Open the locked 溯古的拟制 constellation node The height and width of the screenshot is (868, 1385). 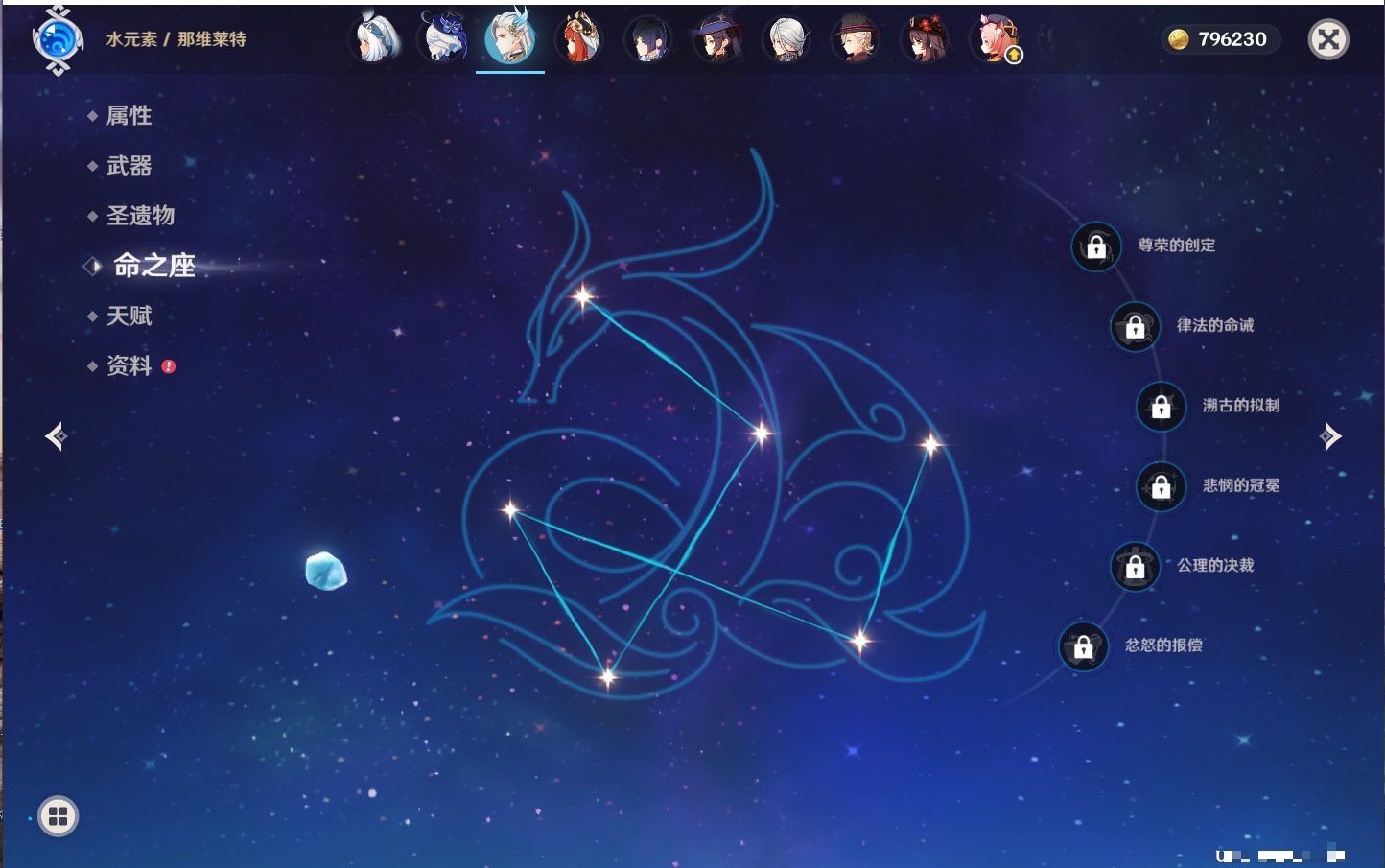(x=1161, y=407)
